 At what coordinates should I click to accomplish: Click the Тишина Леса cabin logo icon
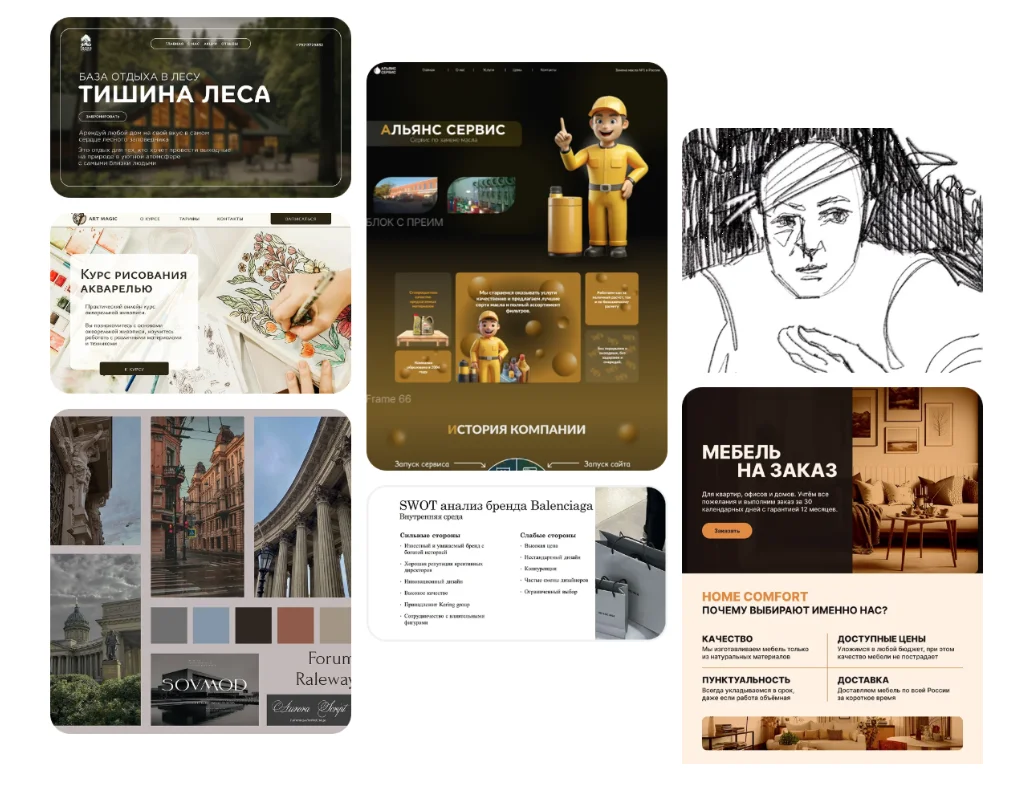pos(86,43)
